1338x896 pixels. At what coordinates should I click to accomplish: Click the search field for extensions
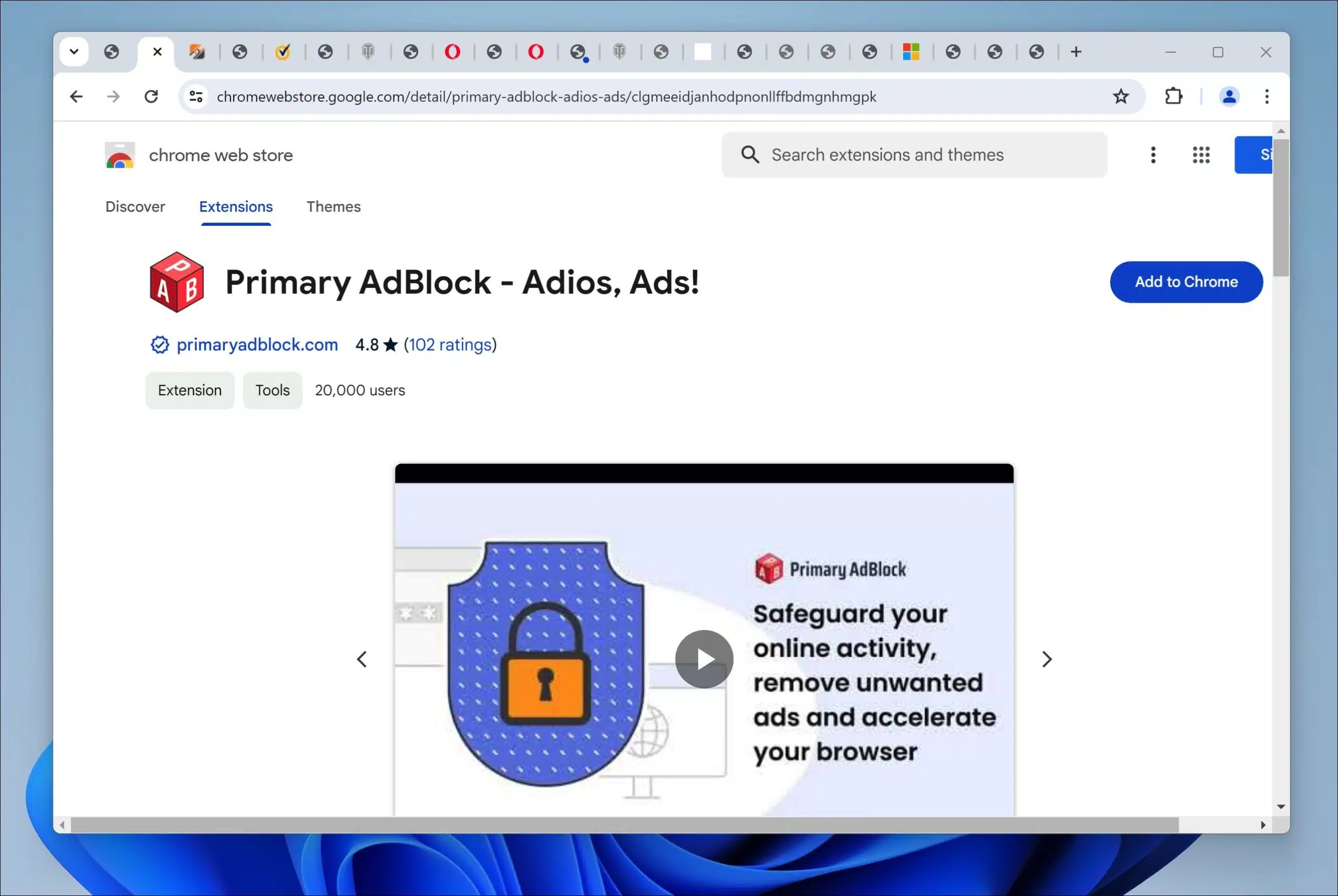pyautogui.click(x=914, y=155)
